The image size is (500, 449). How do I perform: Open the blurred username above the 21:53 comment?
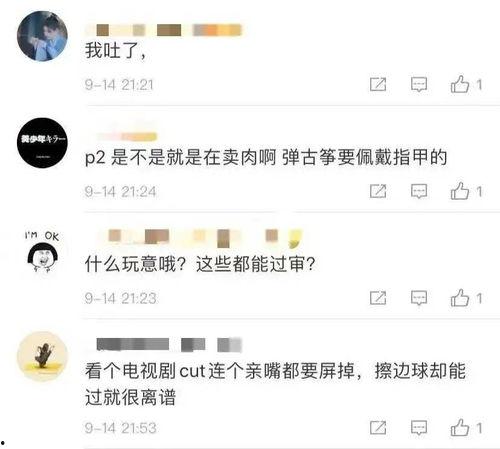(x=169, y=344)
